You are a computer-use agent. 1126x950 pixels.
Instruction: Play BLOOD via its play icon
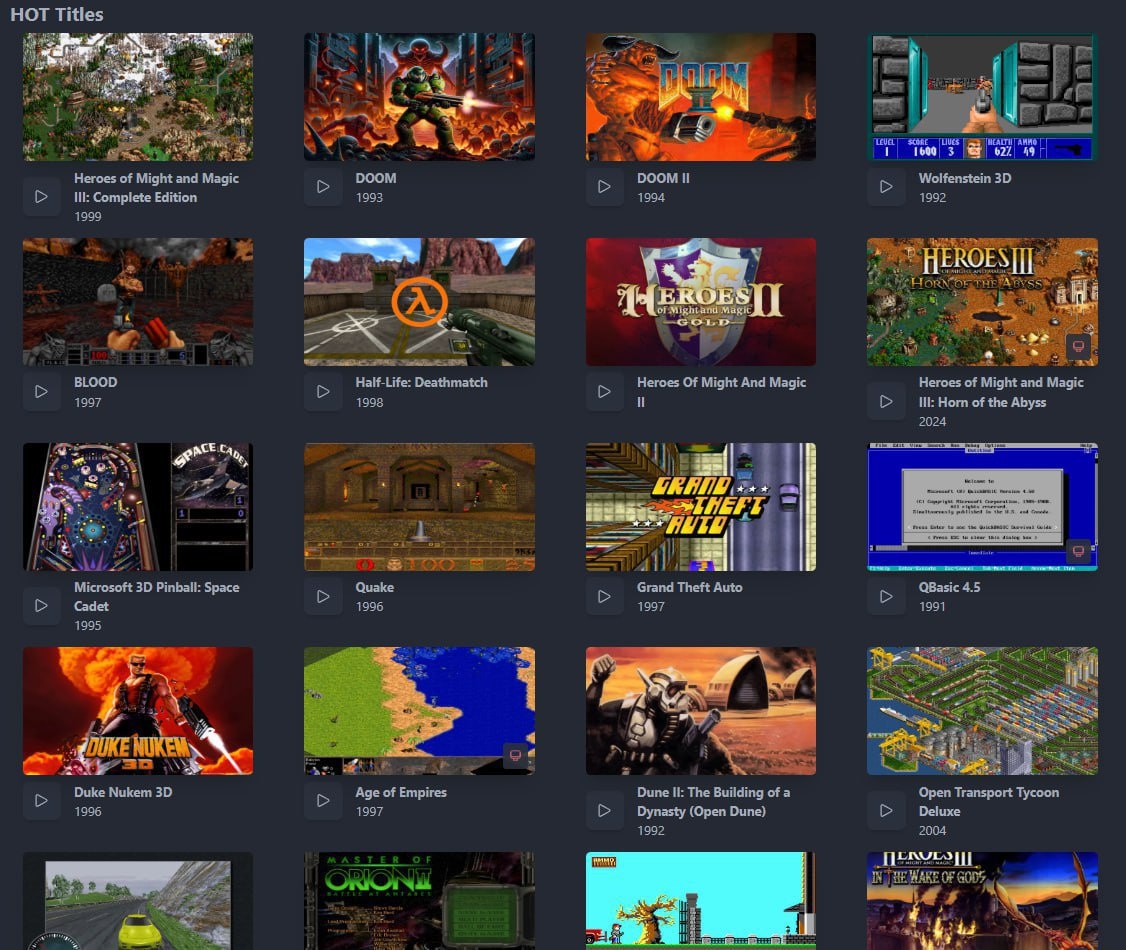[x=42, y=392]
